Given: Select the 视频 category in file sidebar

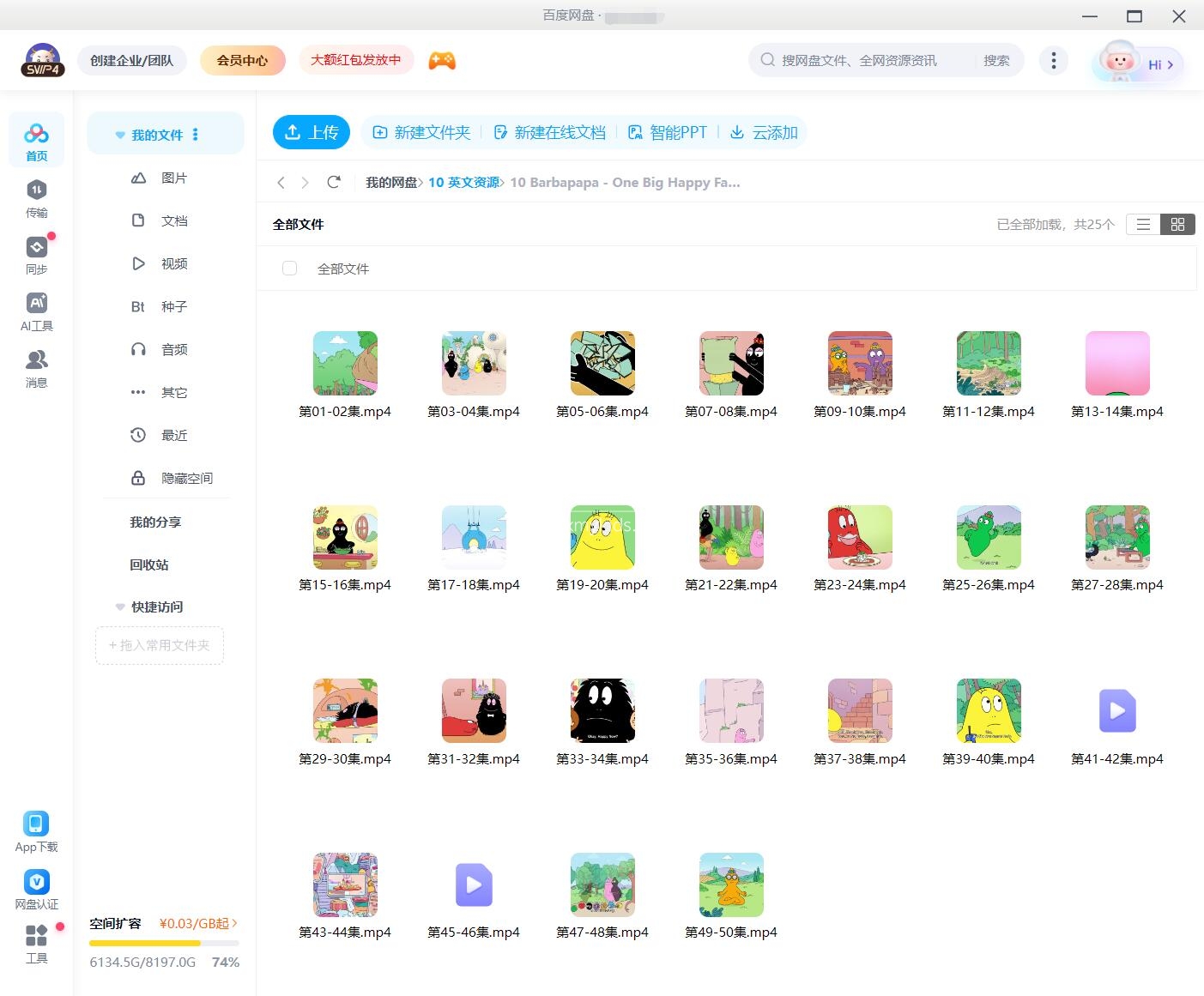Looking at the screenshot, I should [173, 263].
